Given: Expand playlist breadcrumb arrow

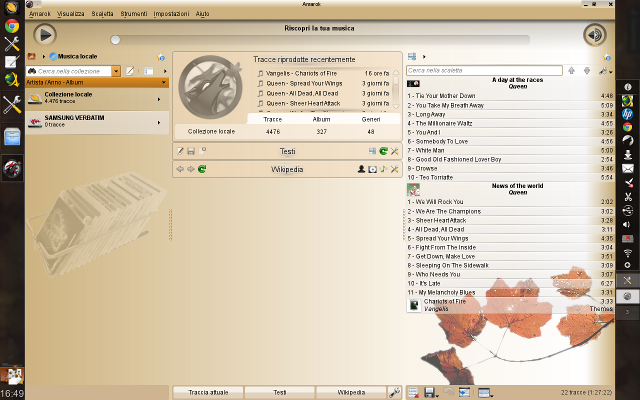Looking at the screenshot, I should (x=424, y=57).
